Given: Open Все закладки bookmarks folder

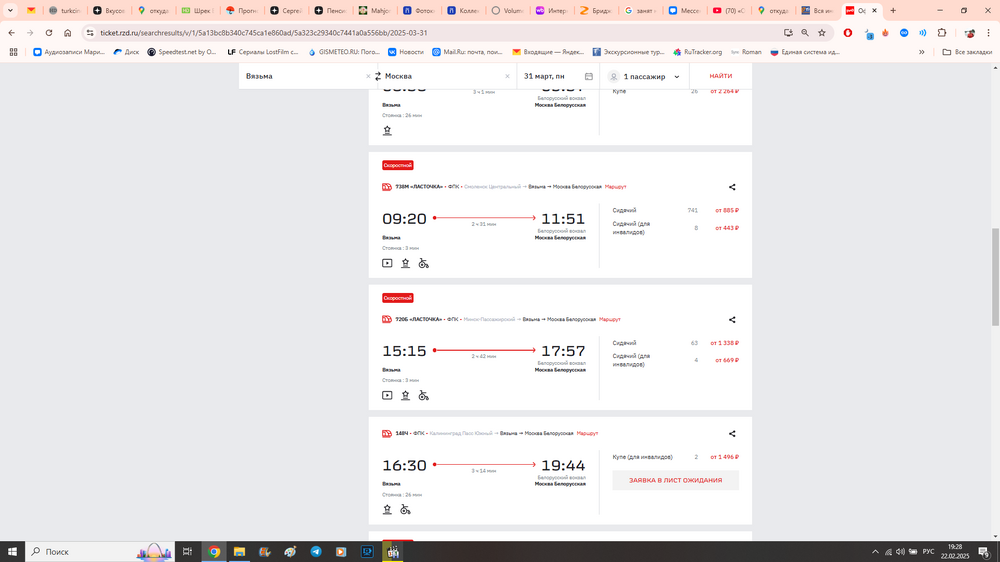Looking at the screenshot, I should [x=968, y=52].
